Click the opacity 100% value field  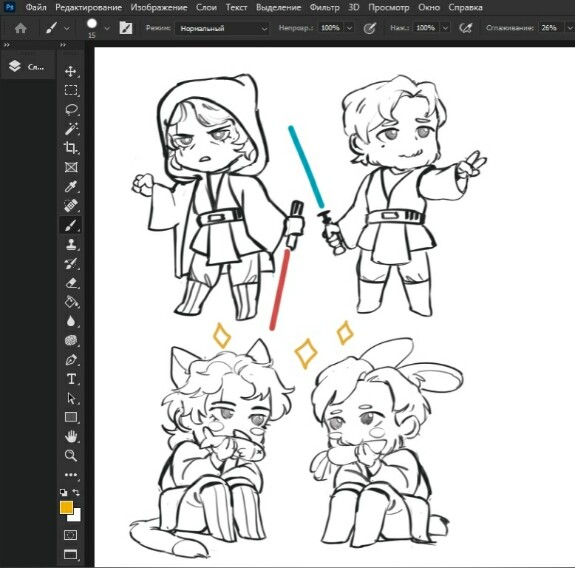[x=330, y=28]
